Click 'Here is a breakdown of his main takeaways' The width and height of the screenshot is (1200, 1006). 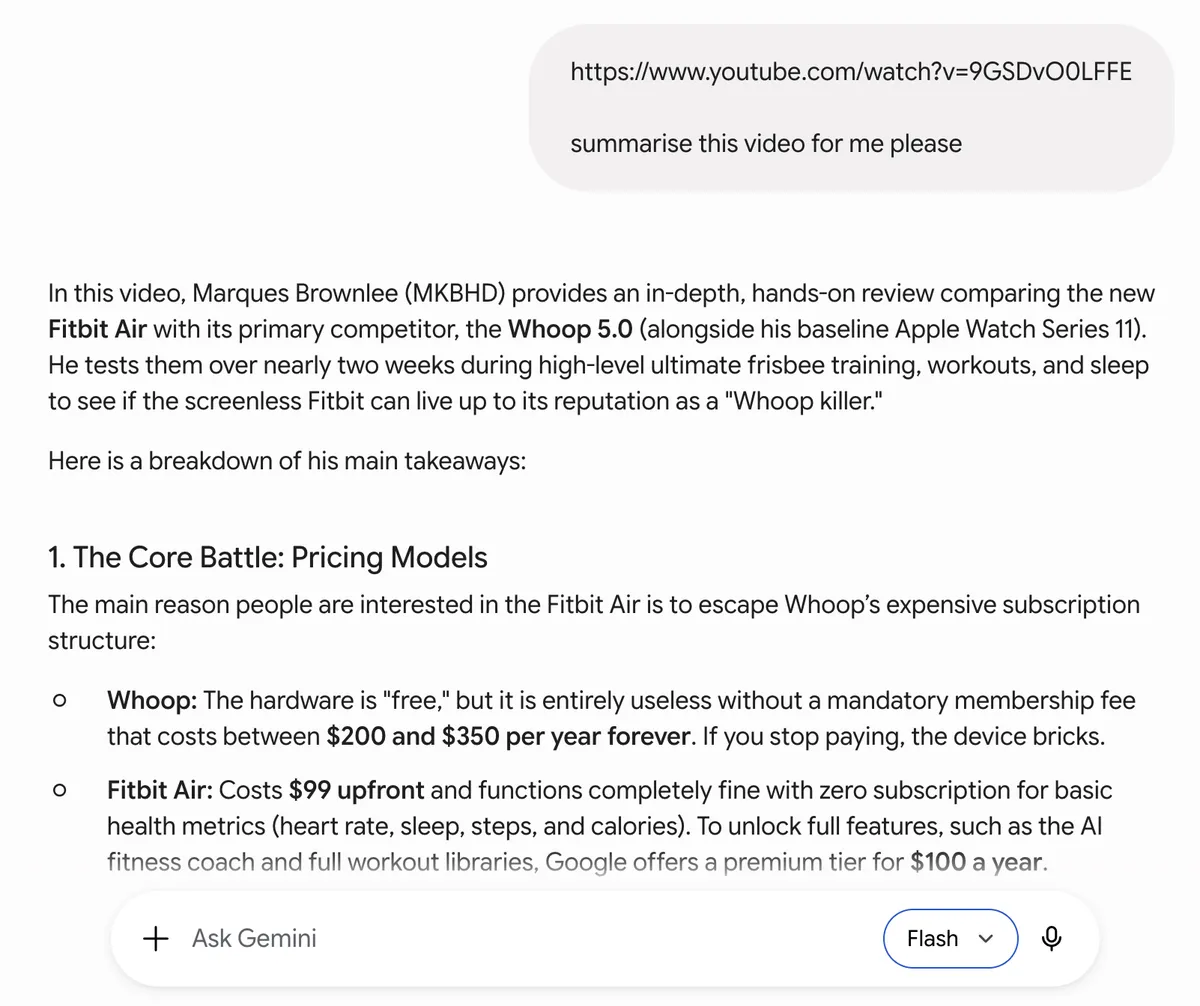(x=286, y=463)
